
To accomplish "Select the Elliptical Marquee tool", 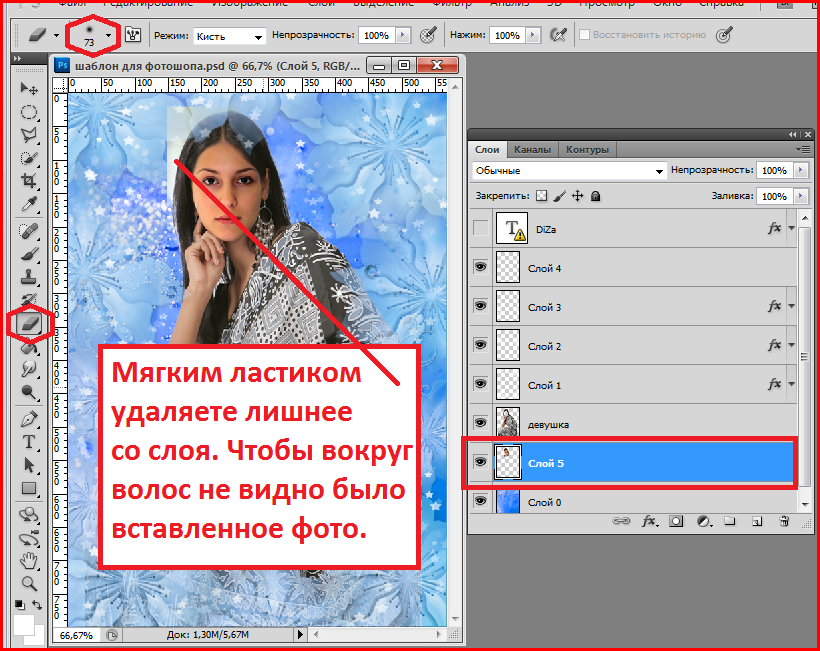I will click(x=29, y=112).
